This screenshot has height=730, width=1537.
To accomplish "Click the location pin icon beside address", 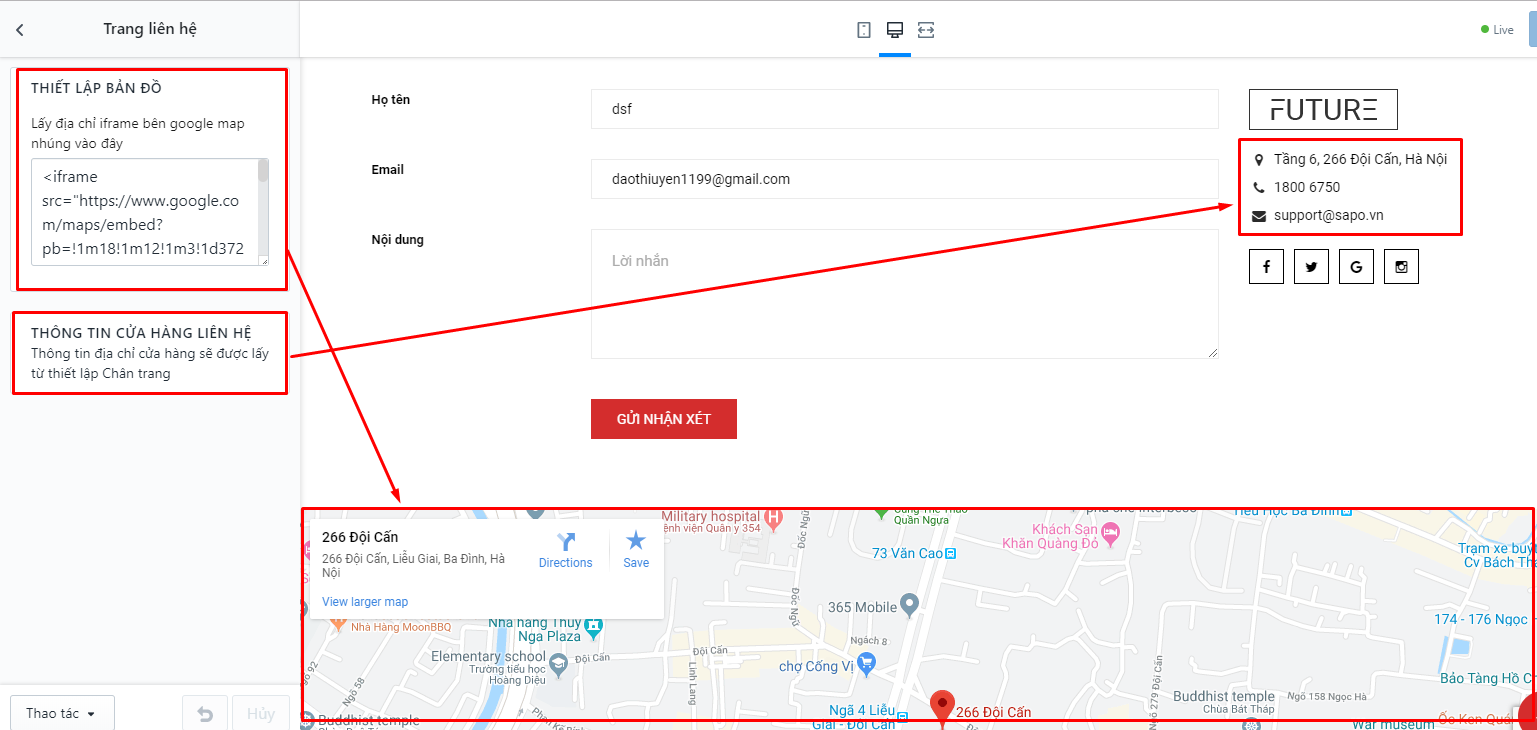I will 1259,159.
